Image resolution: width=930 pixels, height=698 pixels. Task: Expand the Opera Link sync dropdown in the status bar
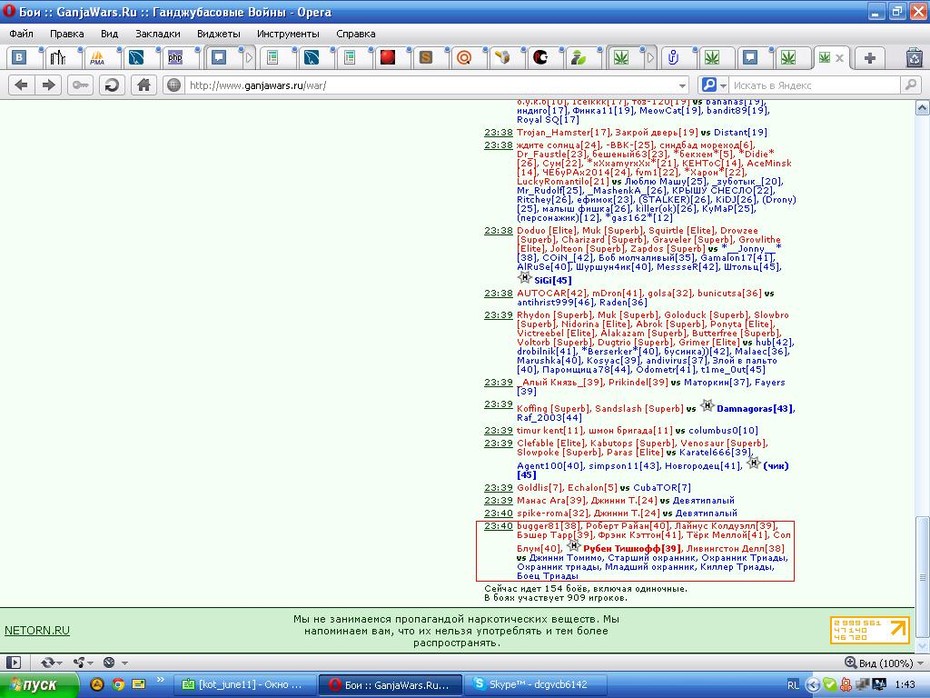tap(51, 662)
